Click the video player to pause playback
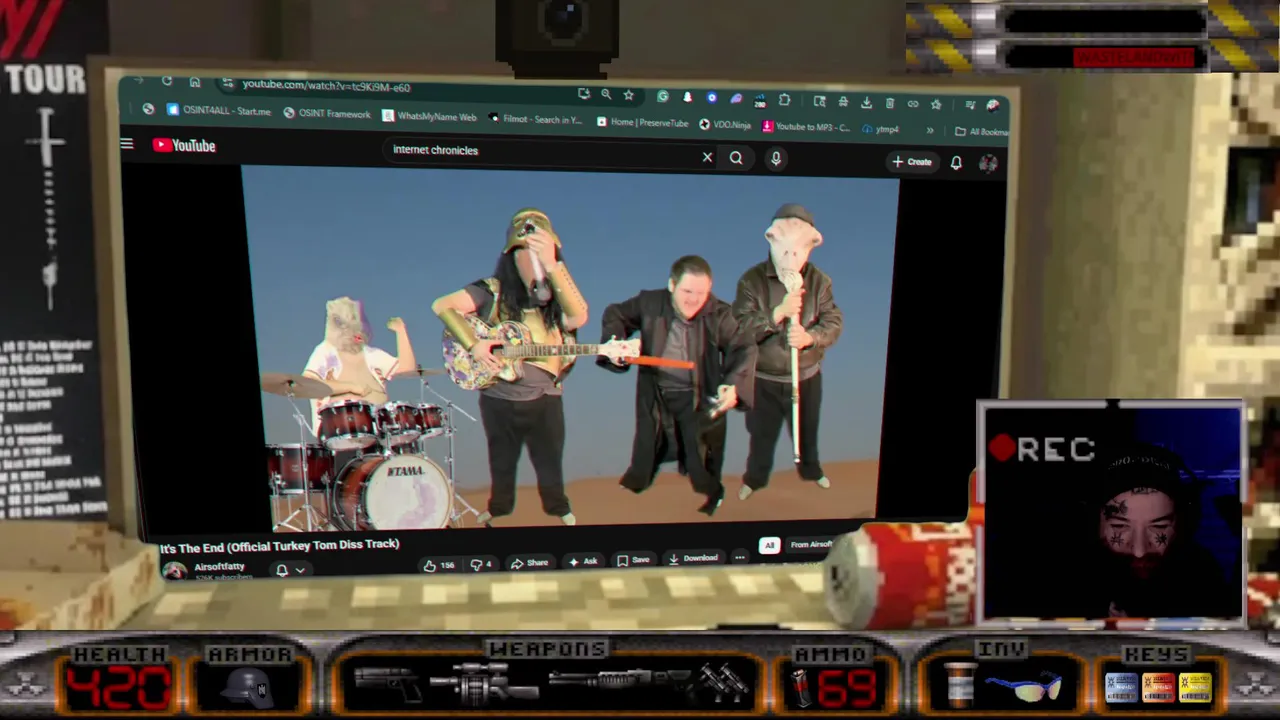Image resolution: width=1280 pixels, height=720 pixels. (x=570, y=348)
